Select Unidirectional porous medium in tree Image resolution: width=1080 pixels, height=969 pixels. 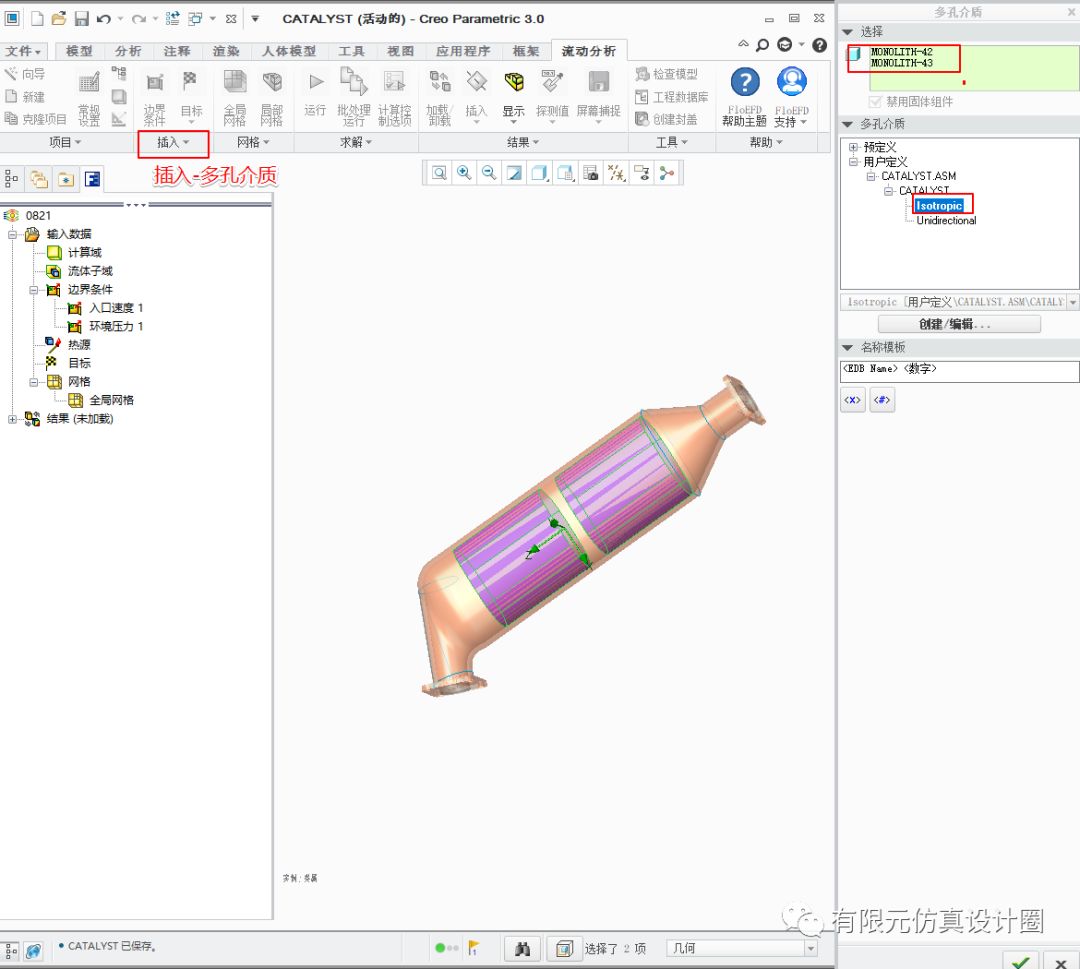tap(946, 220)
